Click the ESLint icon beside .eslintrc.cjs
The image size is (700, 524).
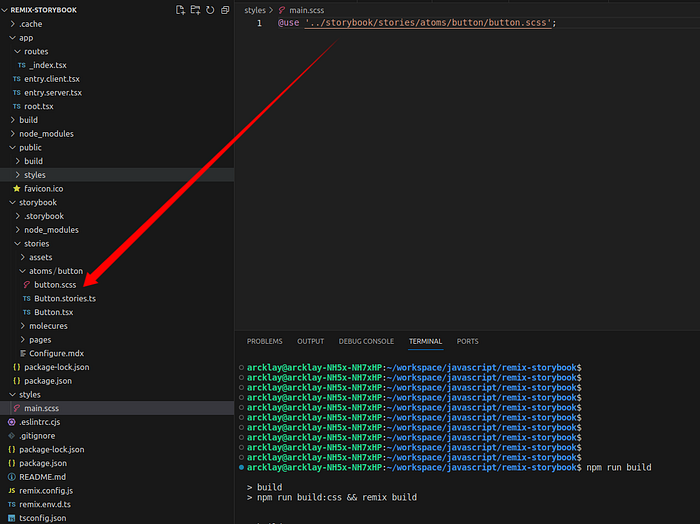tap(12, 422)
